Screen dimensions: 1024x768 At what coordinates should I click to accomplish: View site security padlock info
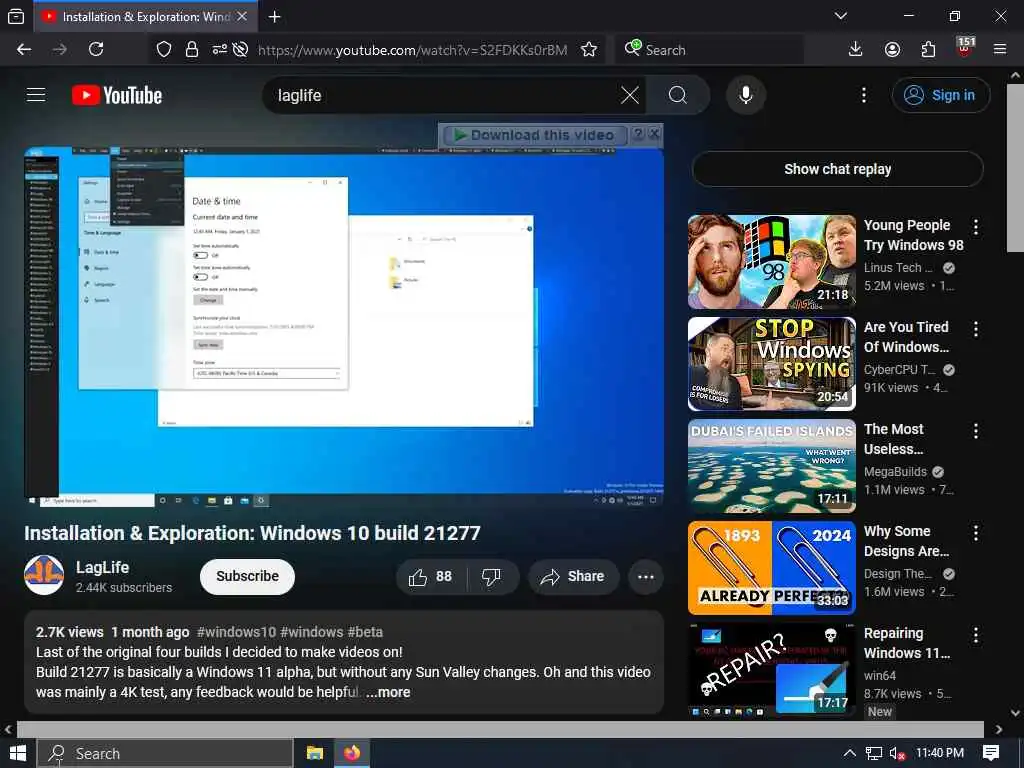click(191, 50)
